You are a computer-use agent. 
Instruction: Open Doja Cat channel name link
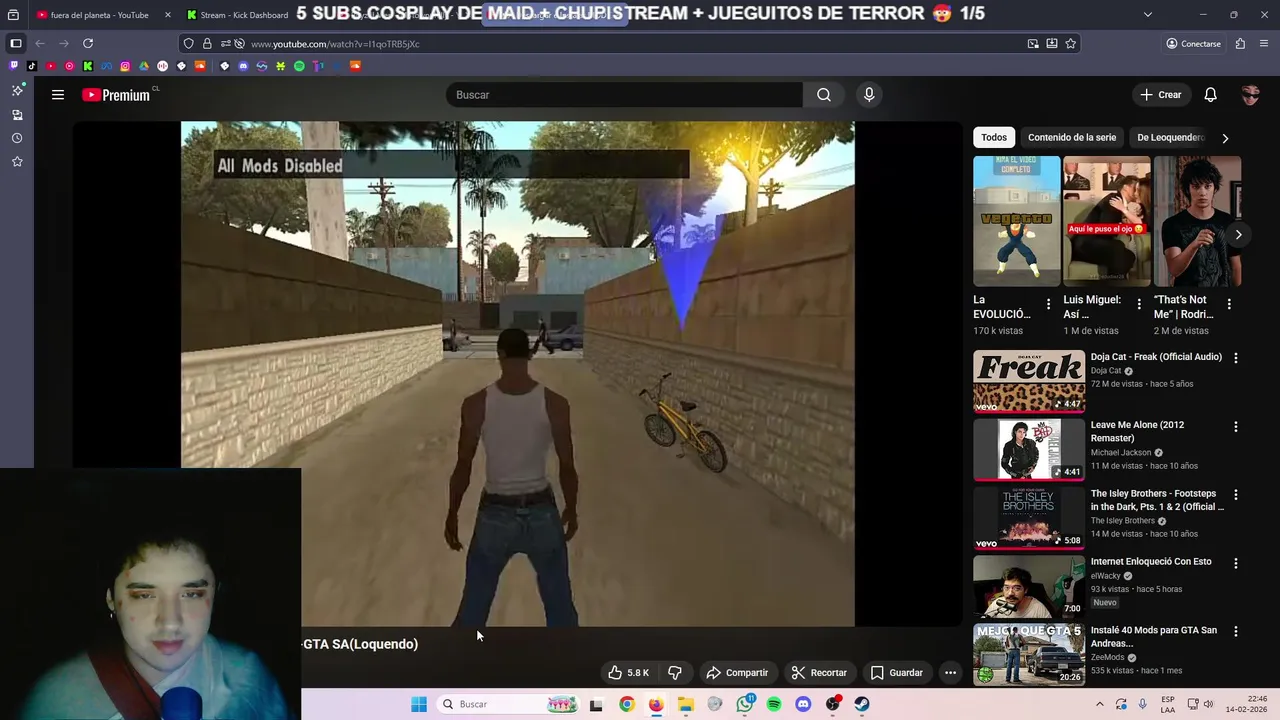pos(1106,371)
